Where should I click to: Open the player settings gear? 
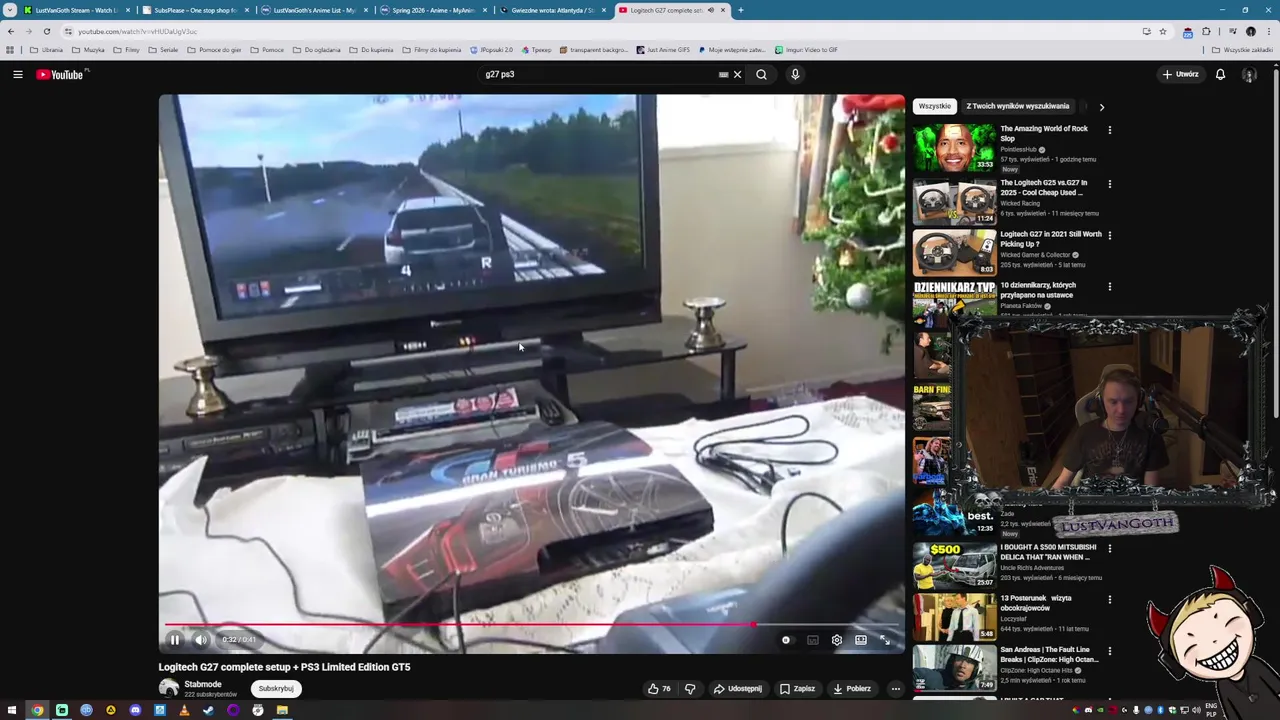836,640
